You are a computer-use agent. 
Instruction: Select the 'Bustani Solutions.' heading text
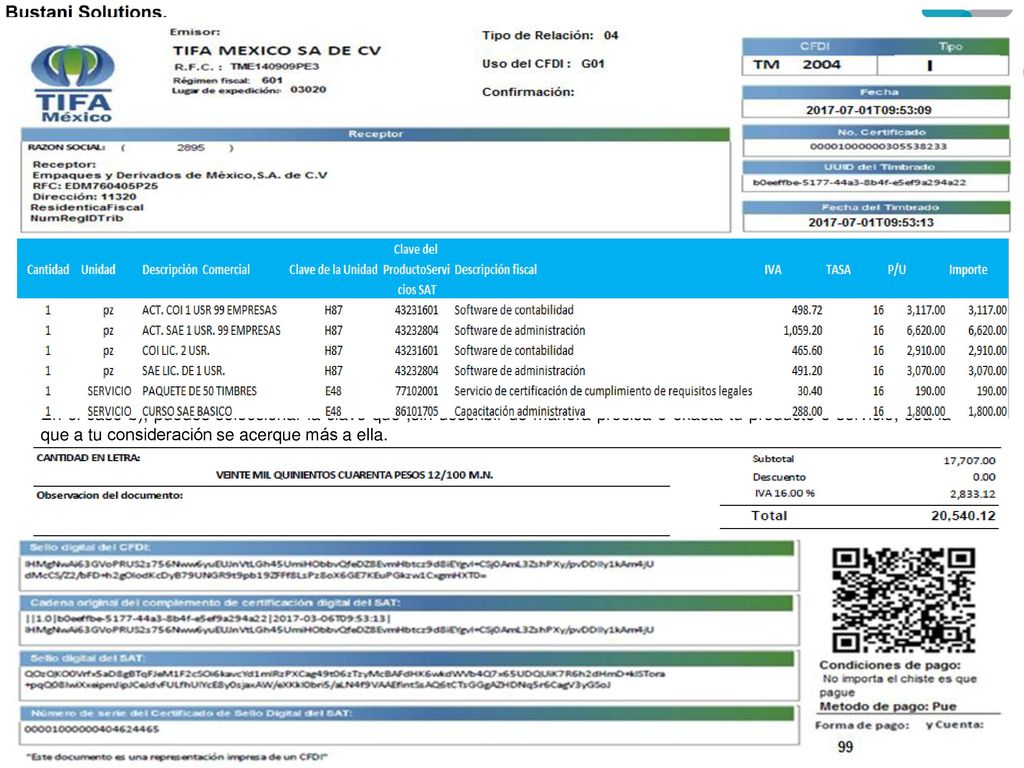86,10
